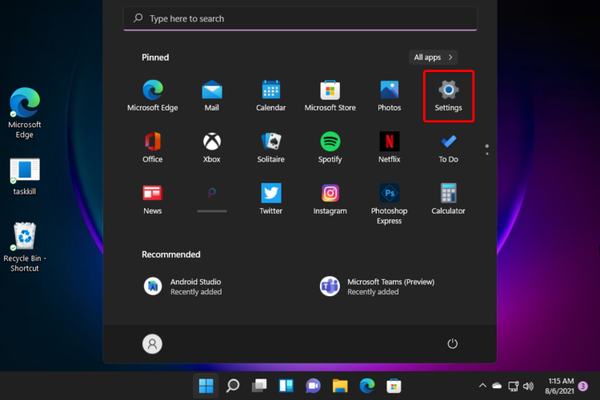Open the power options button
This screenshot has height=400, width=600.
[x=452, y=343]
